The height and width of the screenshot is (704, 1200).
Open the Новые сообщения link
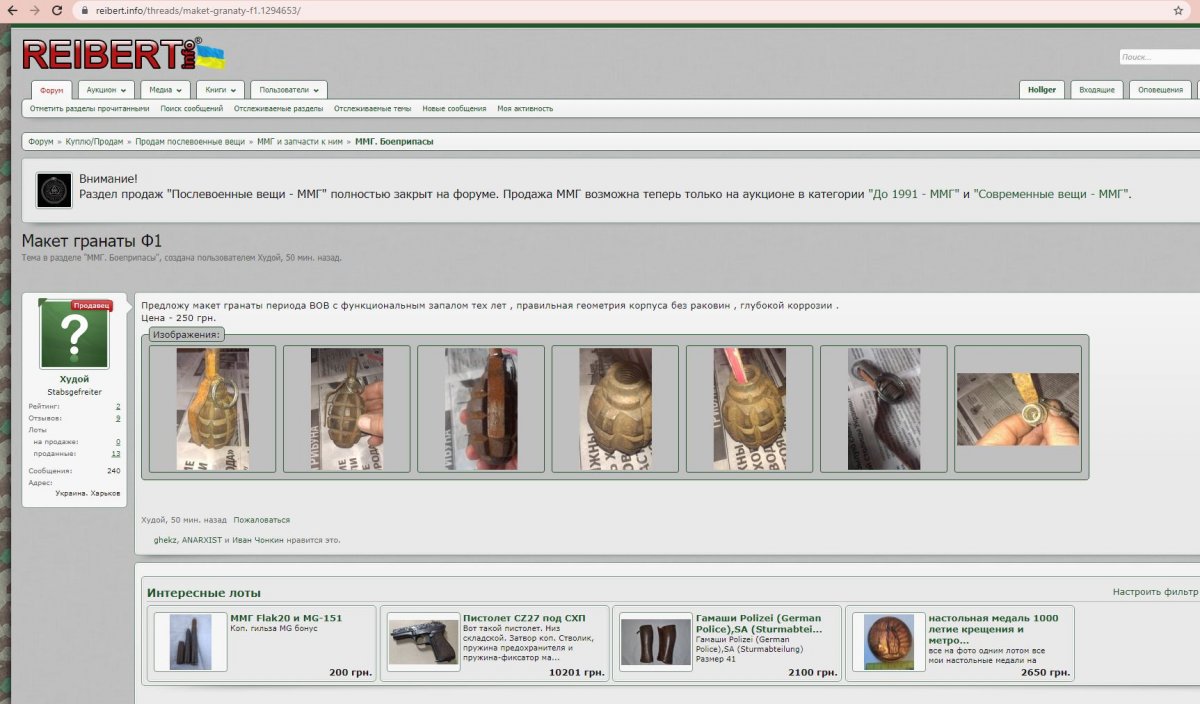[454, 108]
